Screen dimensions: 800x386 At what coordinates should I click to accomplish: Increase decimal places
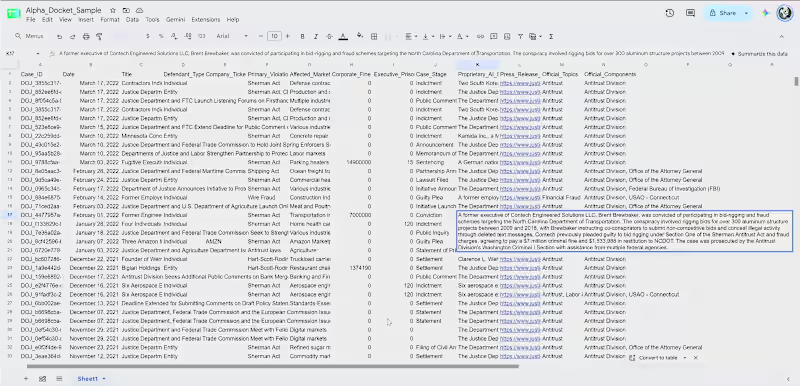(x=188, y=37)
